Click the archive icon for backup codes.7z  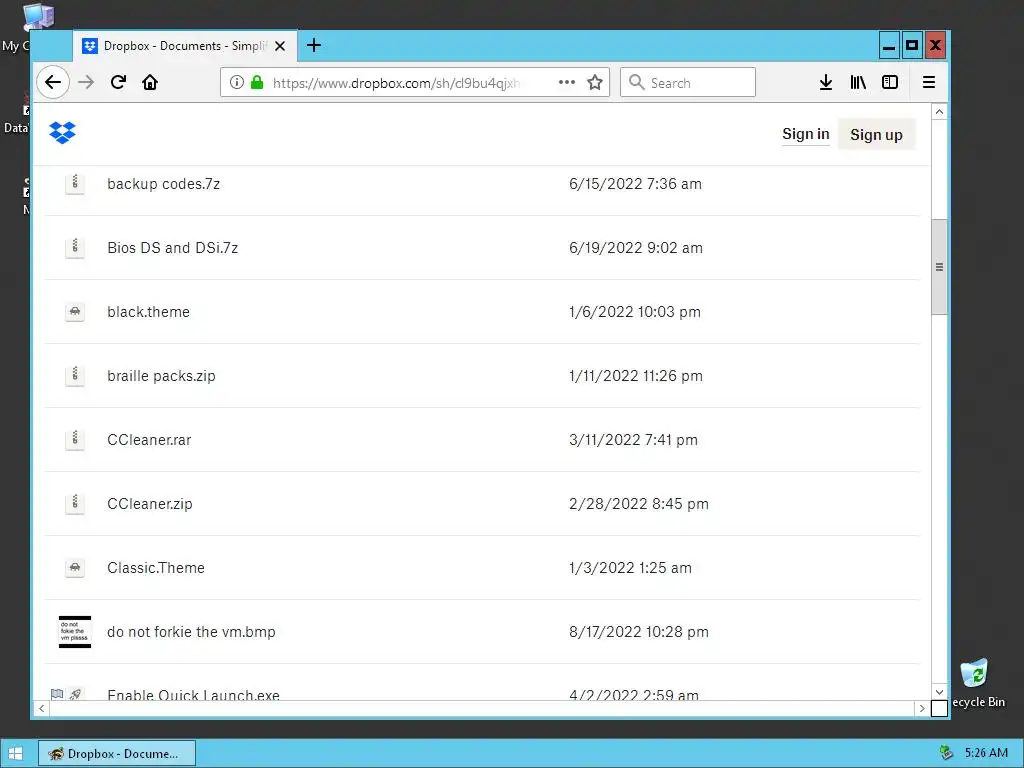coord(74,184)
